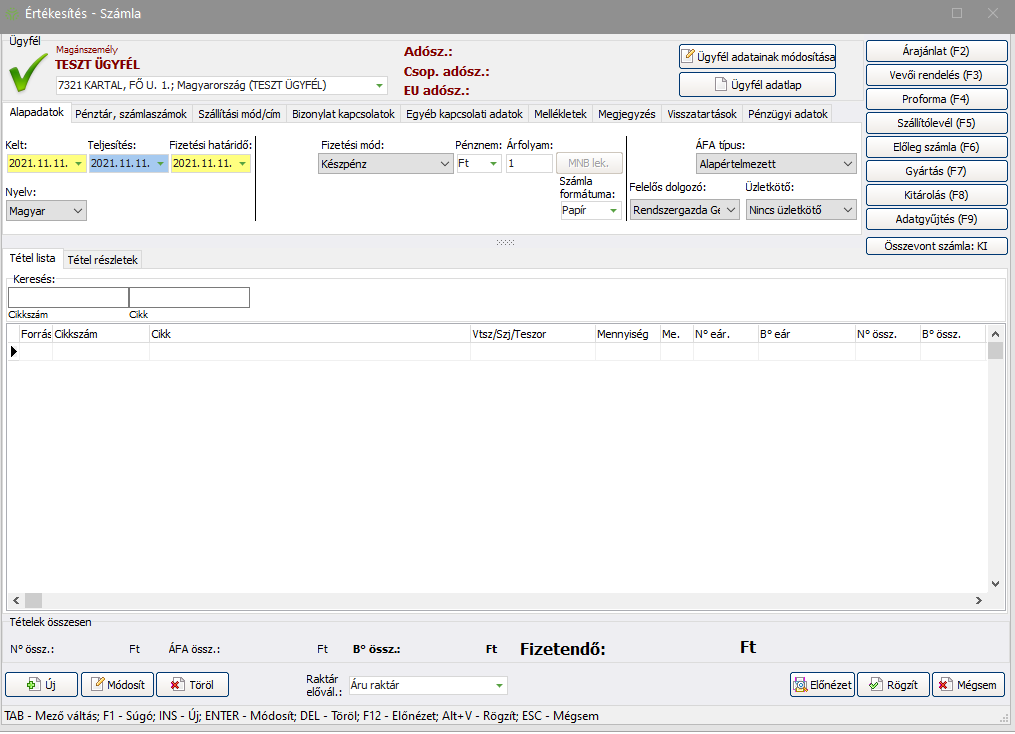Click the Előleg számla (F6) button
The width and height of the screenshot is (1015, 734).
point(936,147)
